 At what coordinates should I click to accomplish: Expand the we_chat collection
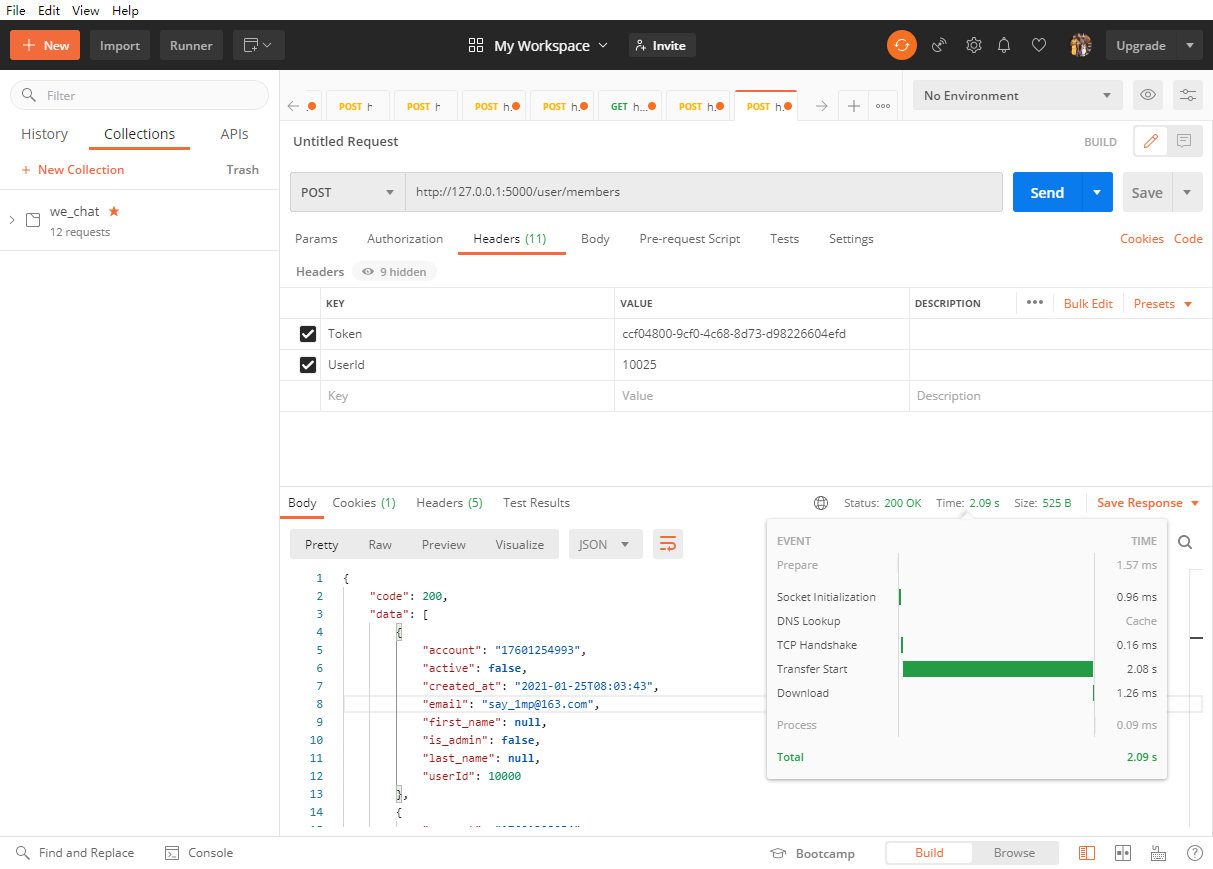tap(12, 219)
